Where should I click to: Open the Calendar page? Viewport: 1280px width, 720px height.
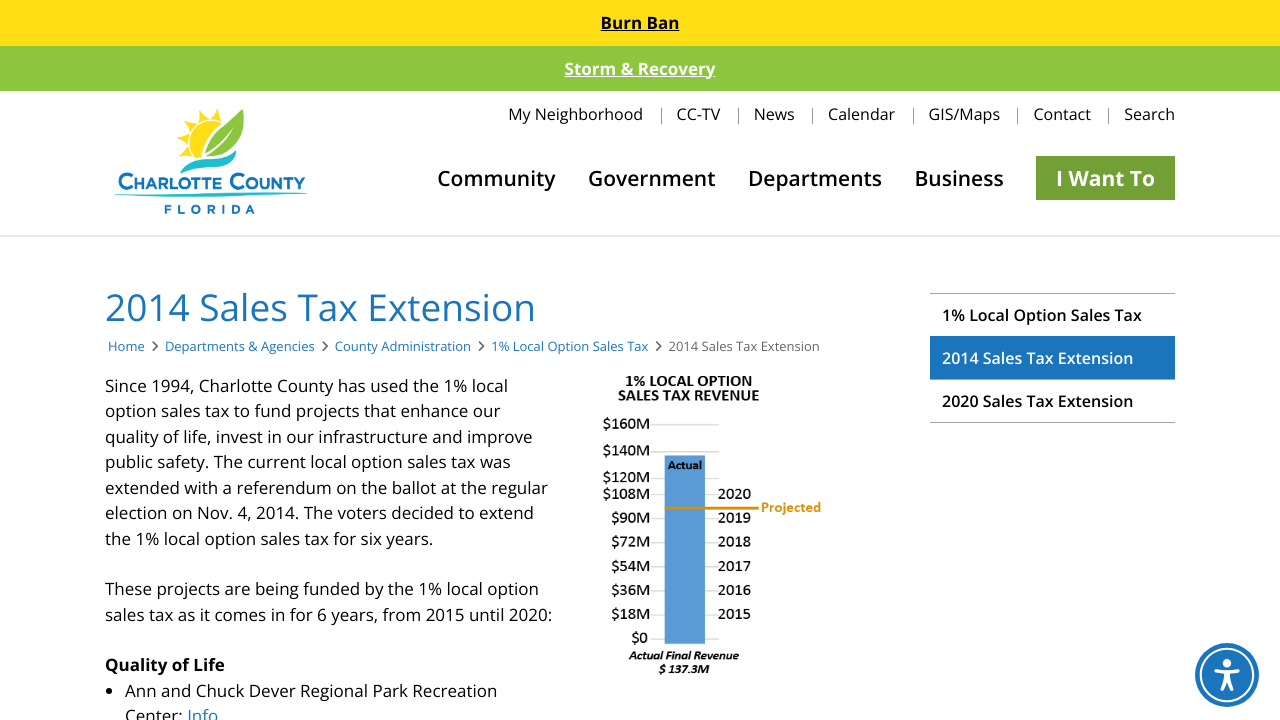(861, 114)
